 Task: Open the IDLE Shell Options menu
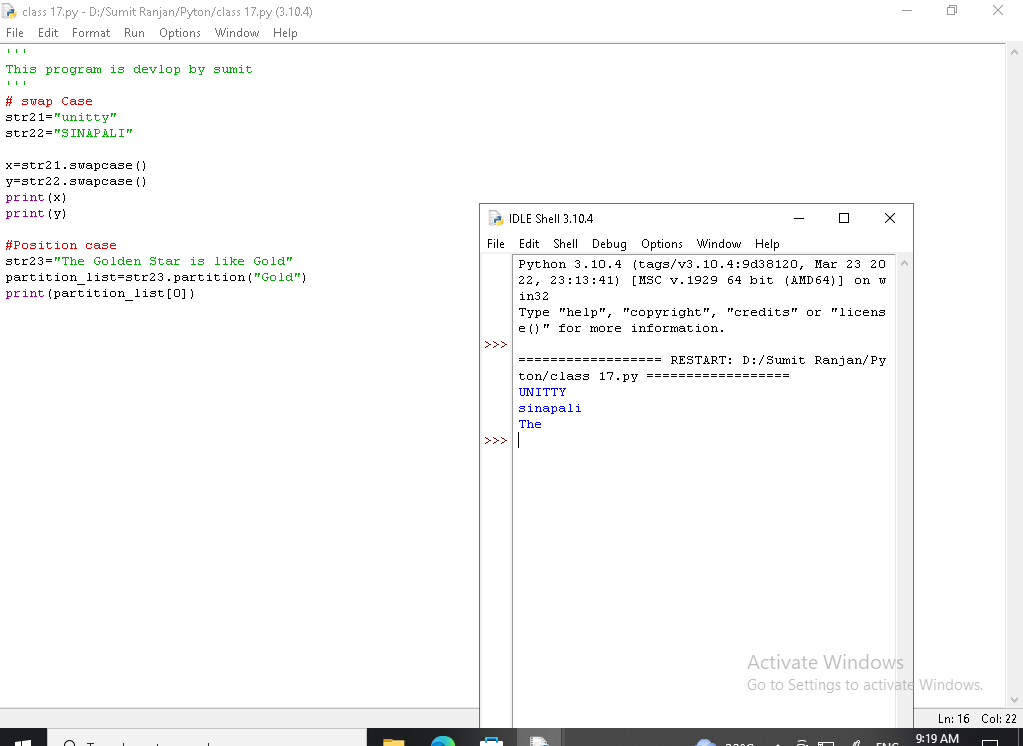click(x=661, y=244)
